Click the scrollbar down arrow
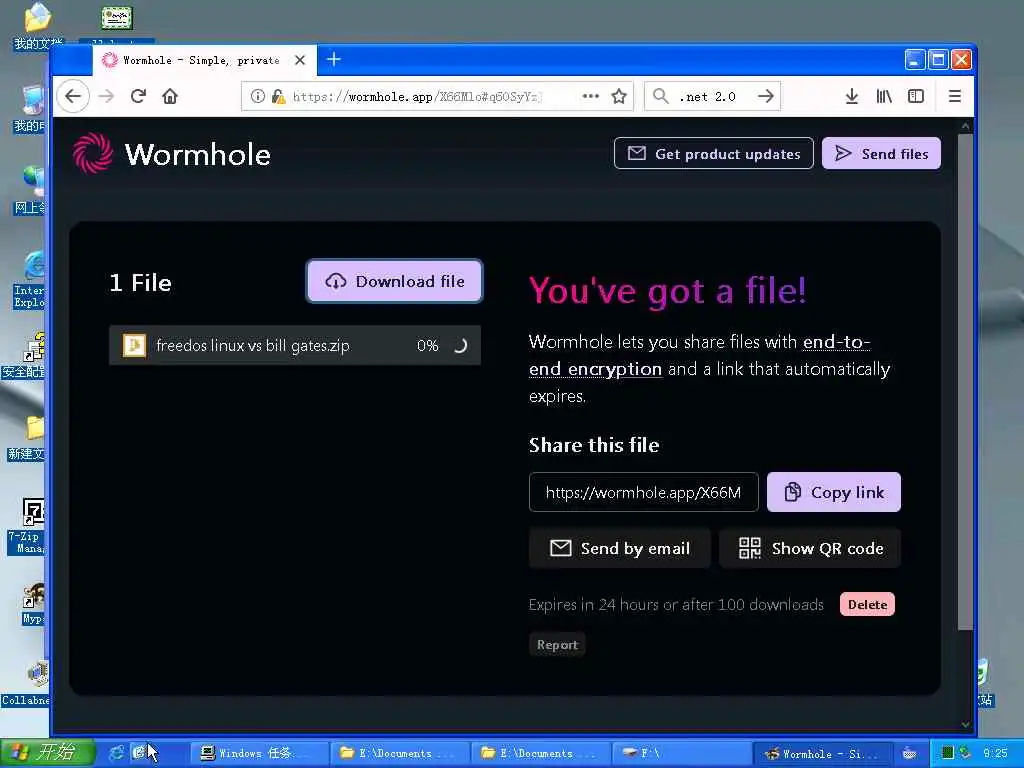 965,724
